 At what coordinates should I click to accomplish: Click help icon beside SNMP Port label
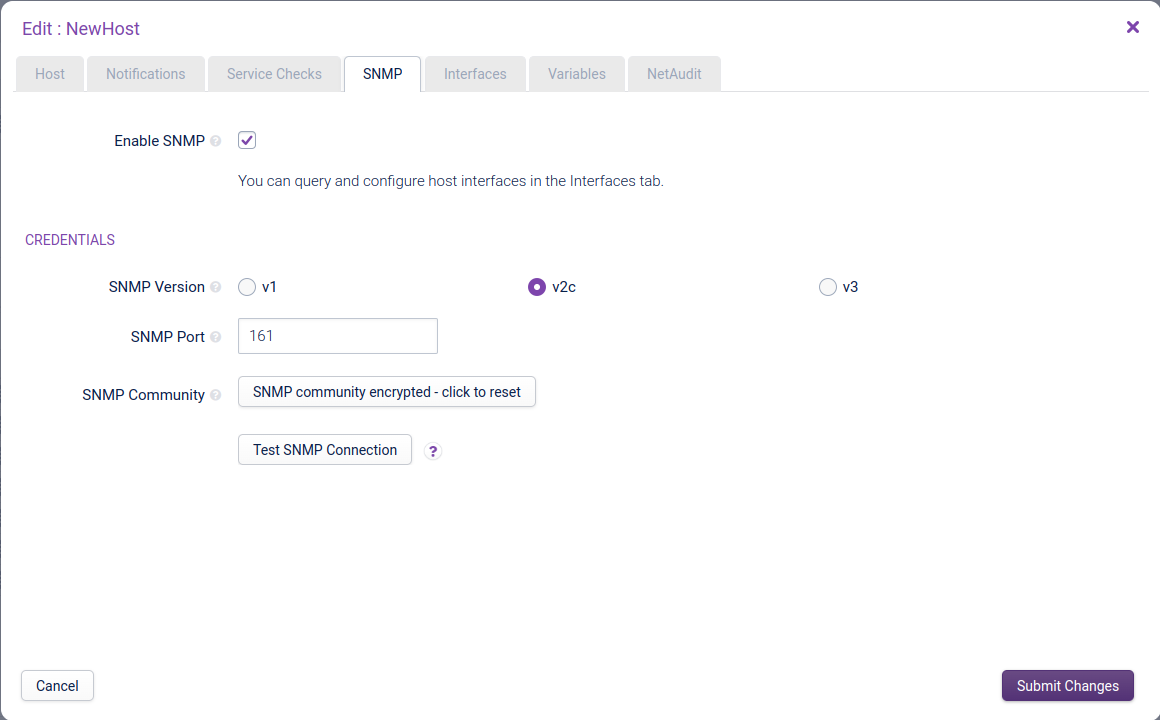click(x=216, y=337)
